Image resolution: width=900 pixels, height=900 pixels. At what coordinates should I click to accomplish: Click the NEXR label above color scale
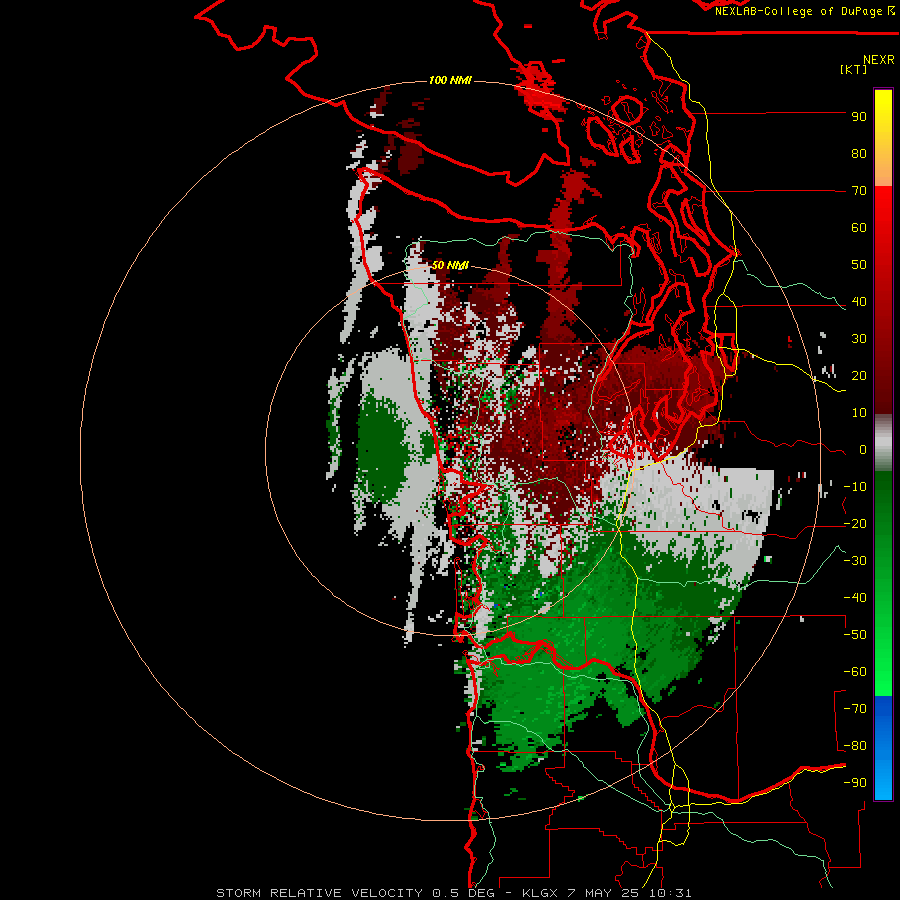[879, 60]
